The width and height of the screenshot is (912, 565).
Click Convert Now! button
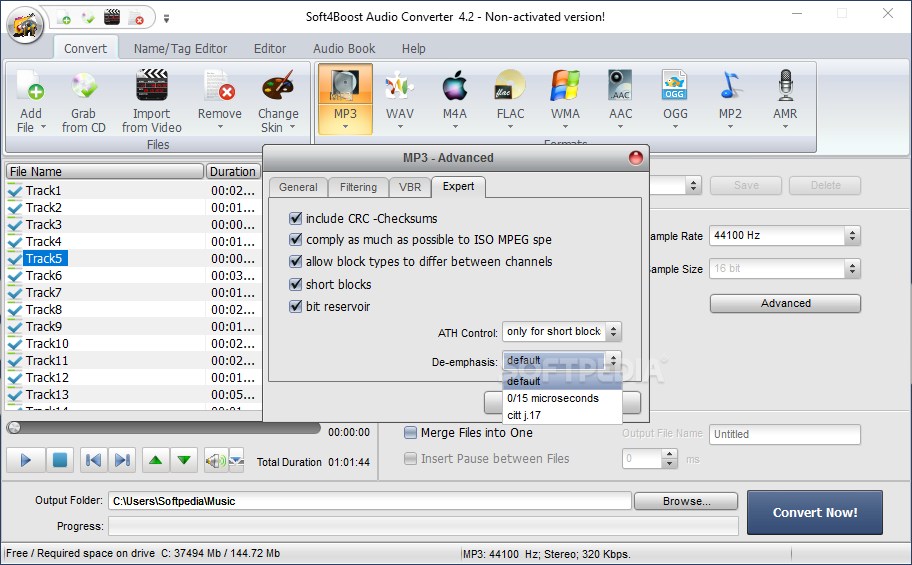coord(815,512)
